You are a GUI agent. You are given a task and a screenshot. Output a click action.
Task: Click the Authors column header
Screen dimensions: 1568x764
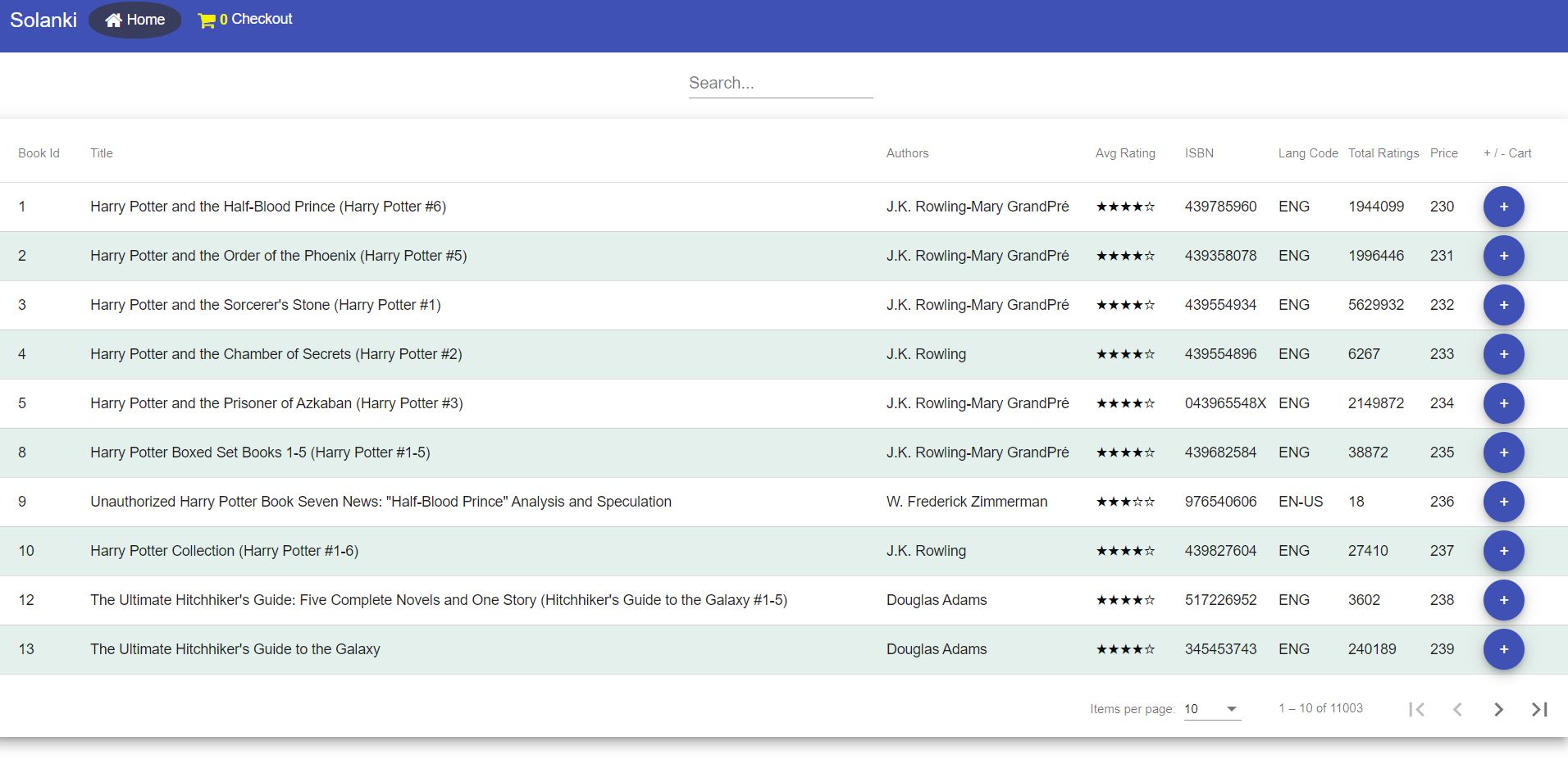pos(907,153)
